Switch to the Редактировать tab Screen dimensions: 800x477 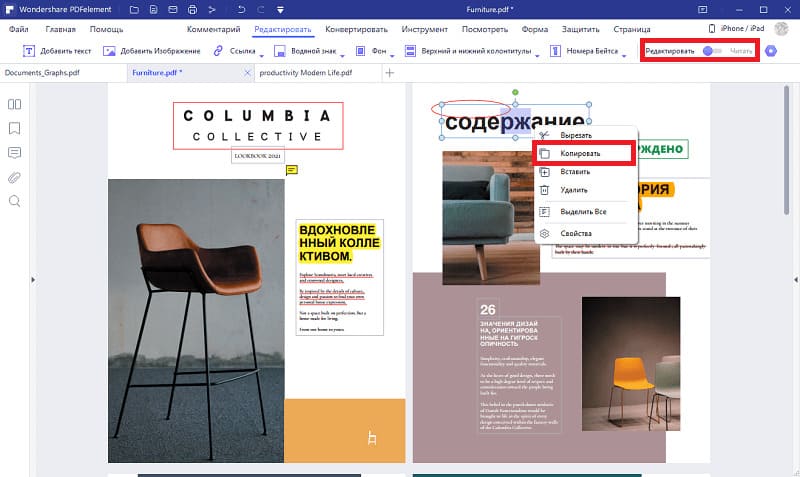(x=283, y=29)
